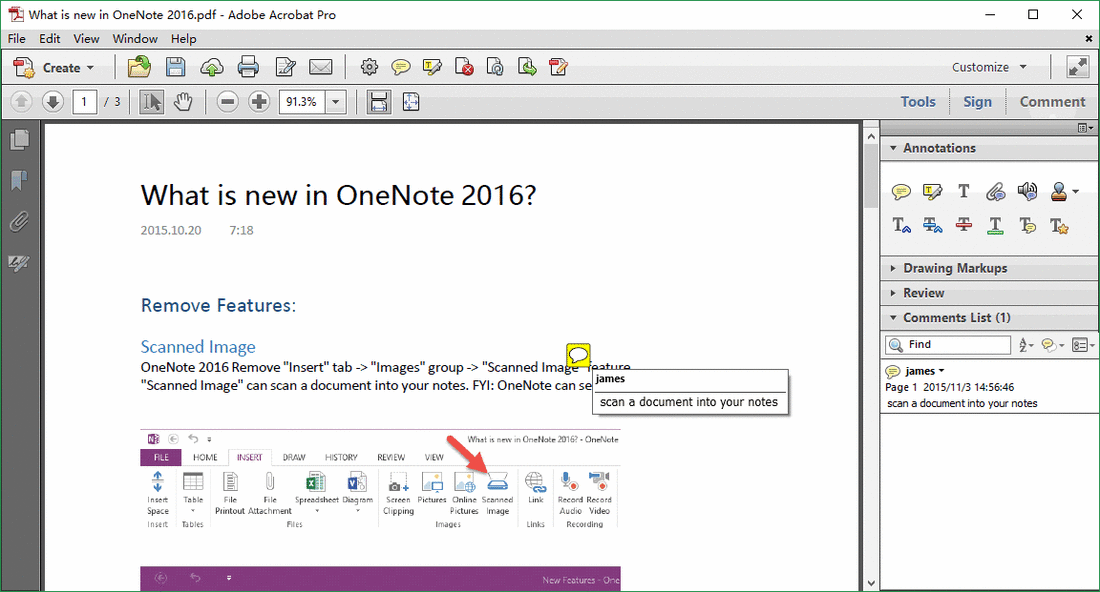This screenshot has height=592, width=1100.
Task: Show Attachments paperclip sidebar panel
Action: click(19, 222)
